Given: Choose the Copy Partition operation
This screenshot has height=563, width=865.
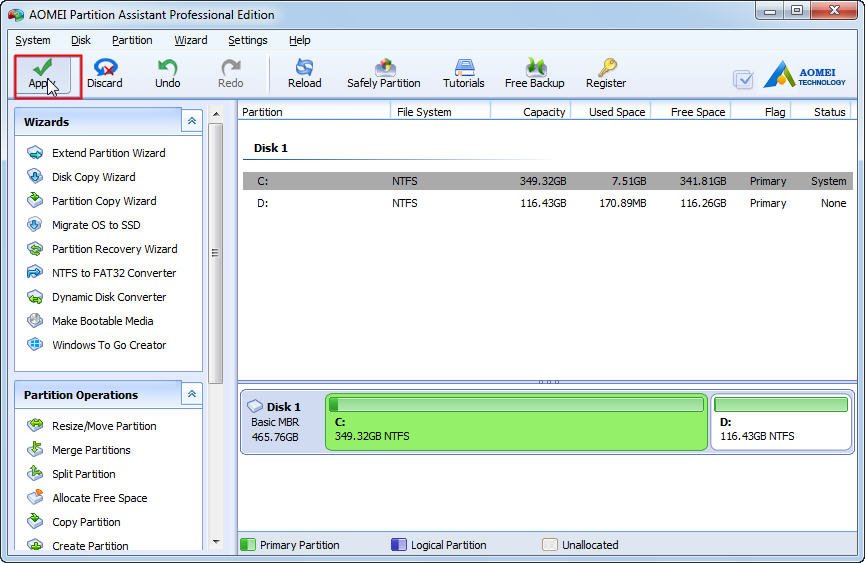Looking at the screenshot, I should click(86, 522).
